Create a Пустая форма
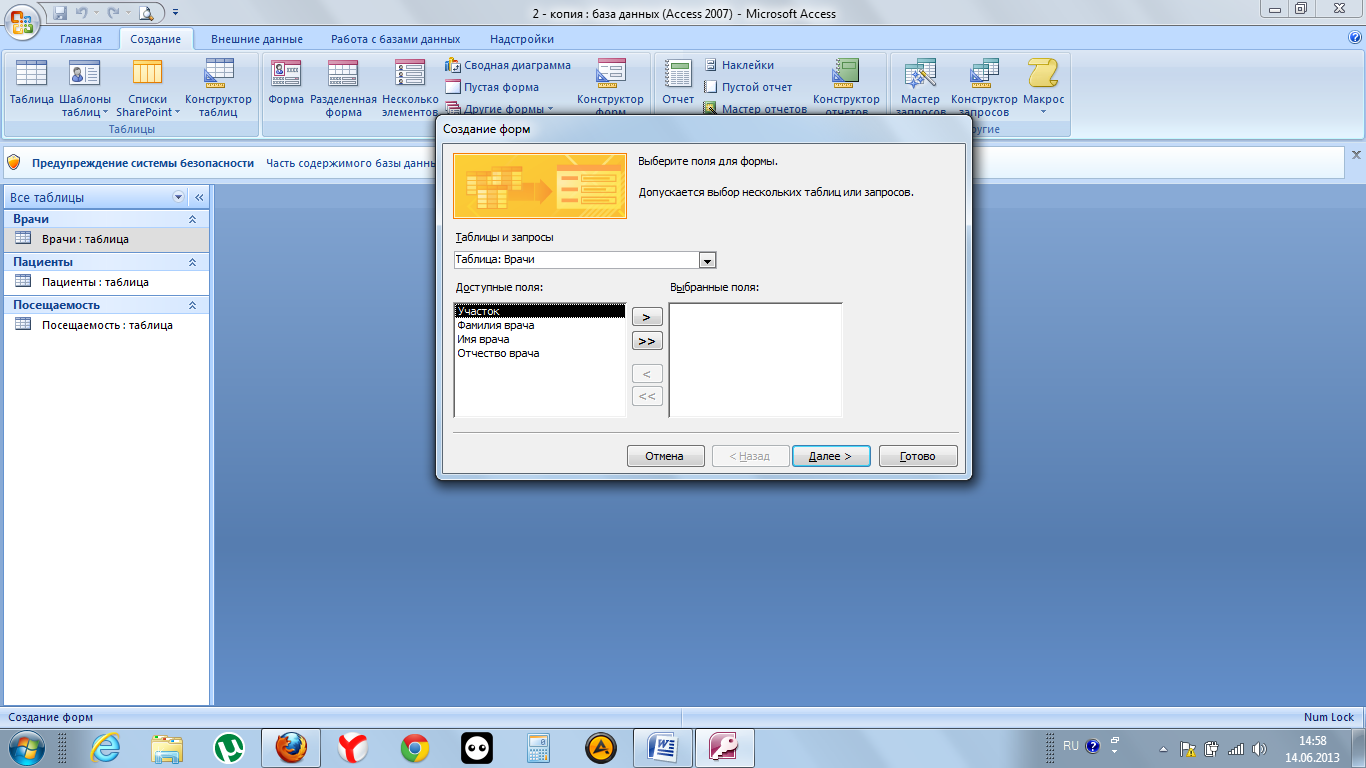 492,87
